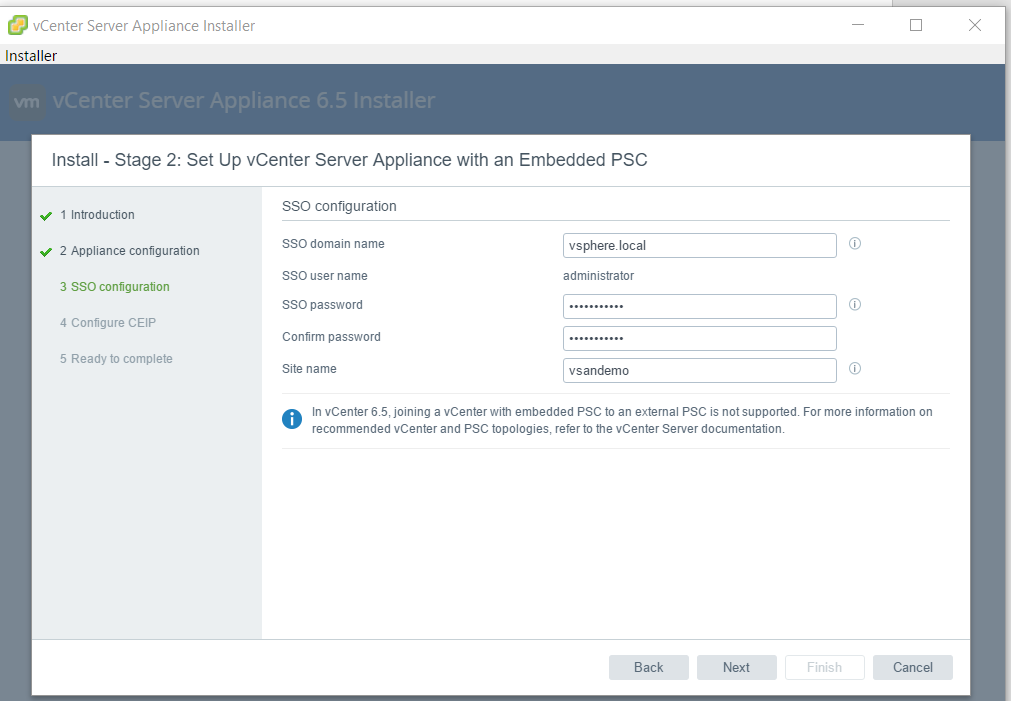Click the info icon beside SSO domain name
This screenshot has height=701, width=1011.
click(855, 244)
